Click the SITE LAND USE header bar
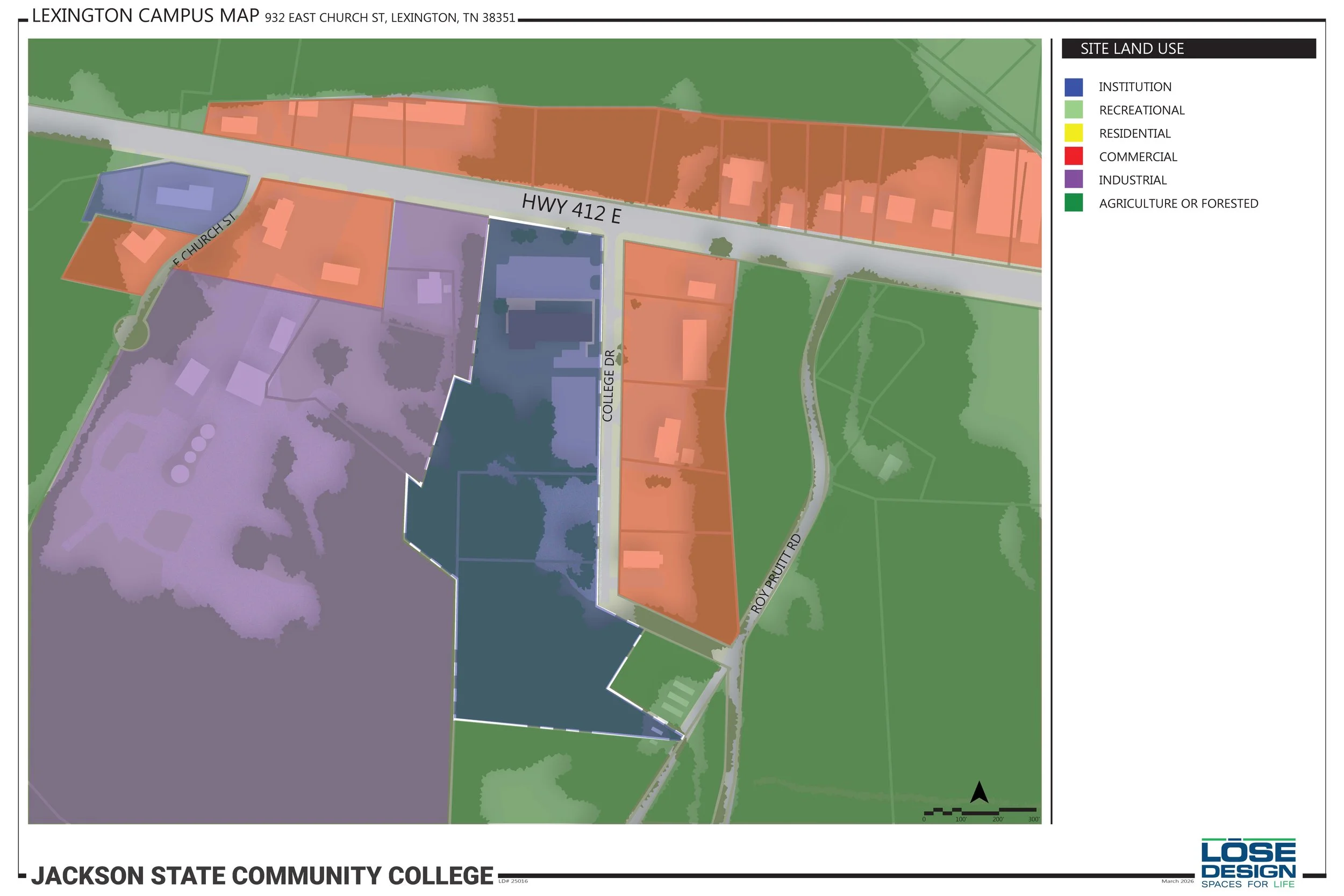The image size is (1344, 896). click(1189, 48)
